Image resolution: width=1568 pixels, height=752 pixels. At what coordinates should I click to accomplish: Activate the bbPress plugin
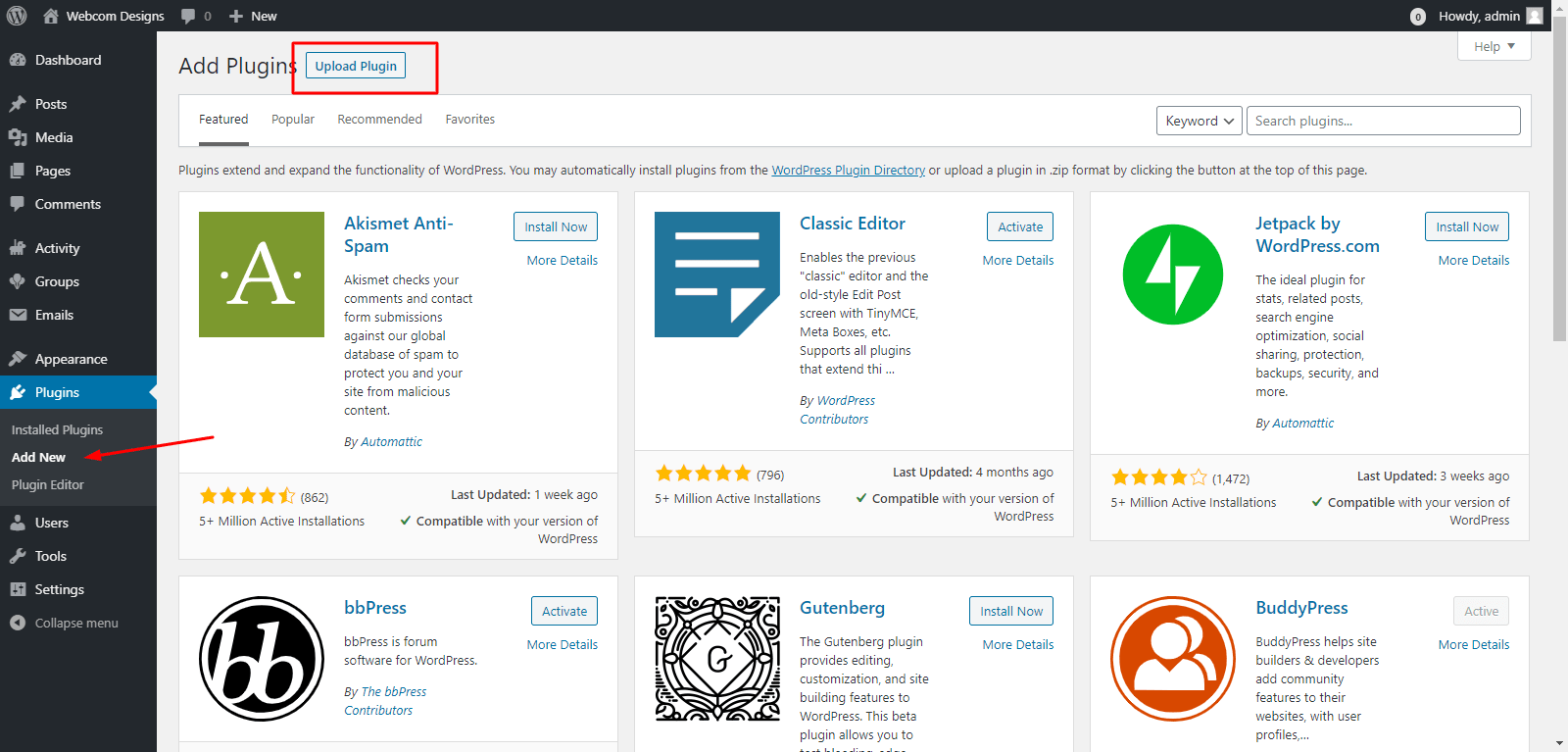pyautogui.click(x=564, y=611)
